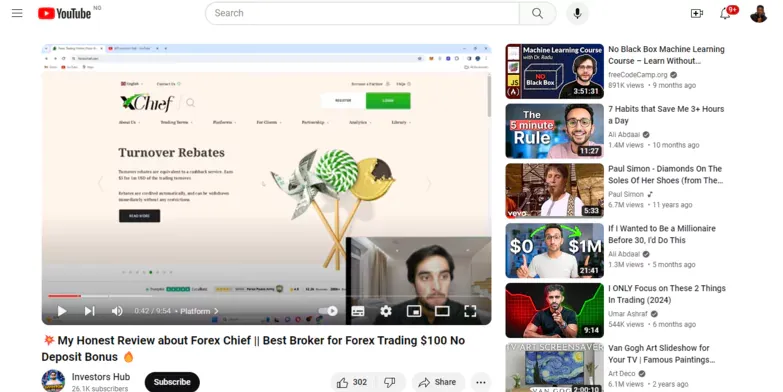Click the 0:42 / 9:54 time display
Image resolution: width=783 pixels, height=392 pixels.
pos(152,311)
